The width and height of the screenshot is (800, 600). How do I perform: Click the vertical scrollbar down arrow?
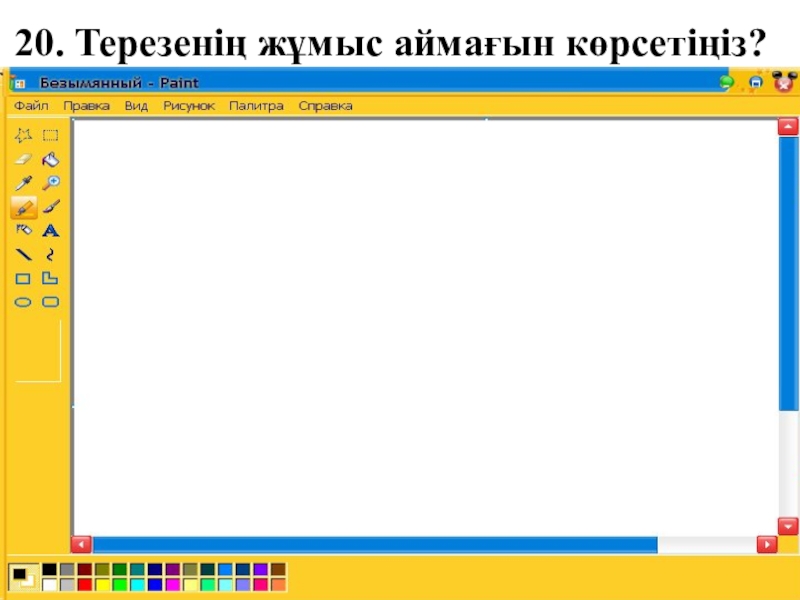(788, 526)
